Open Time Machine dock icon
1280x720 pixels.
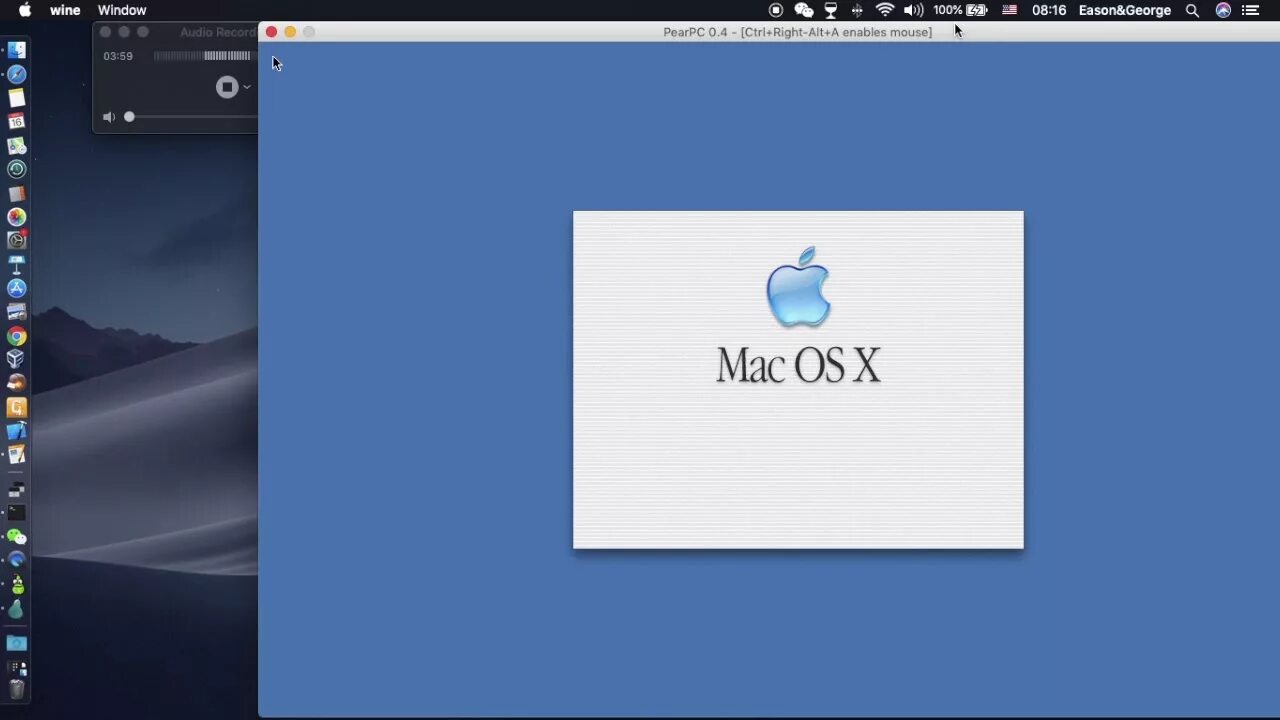[17, 169]
